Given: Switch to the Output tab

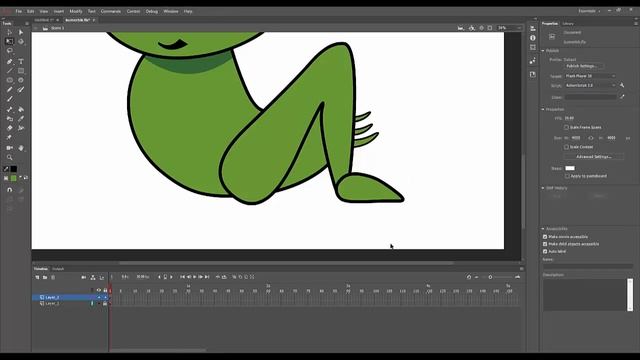Looking at the screenshot, I should point(58,269).
